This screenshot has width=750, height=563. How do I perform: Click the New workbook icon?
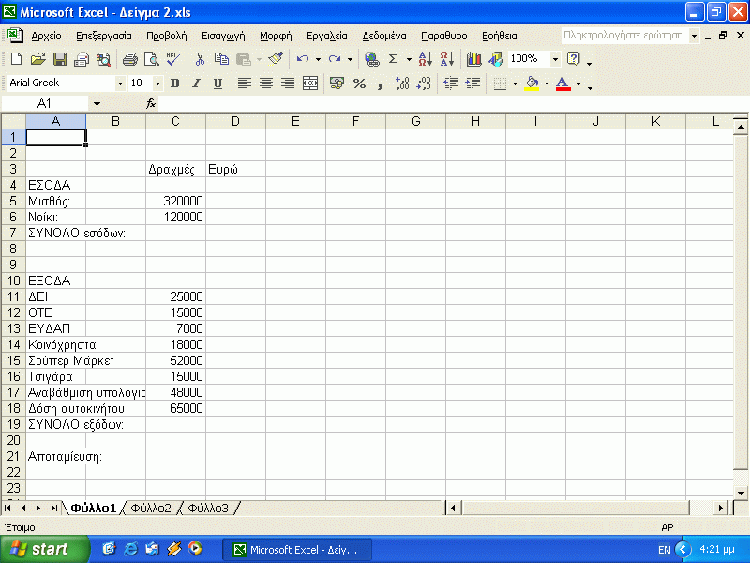pyautogui.click(x=16, y=59)
